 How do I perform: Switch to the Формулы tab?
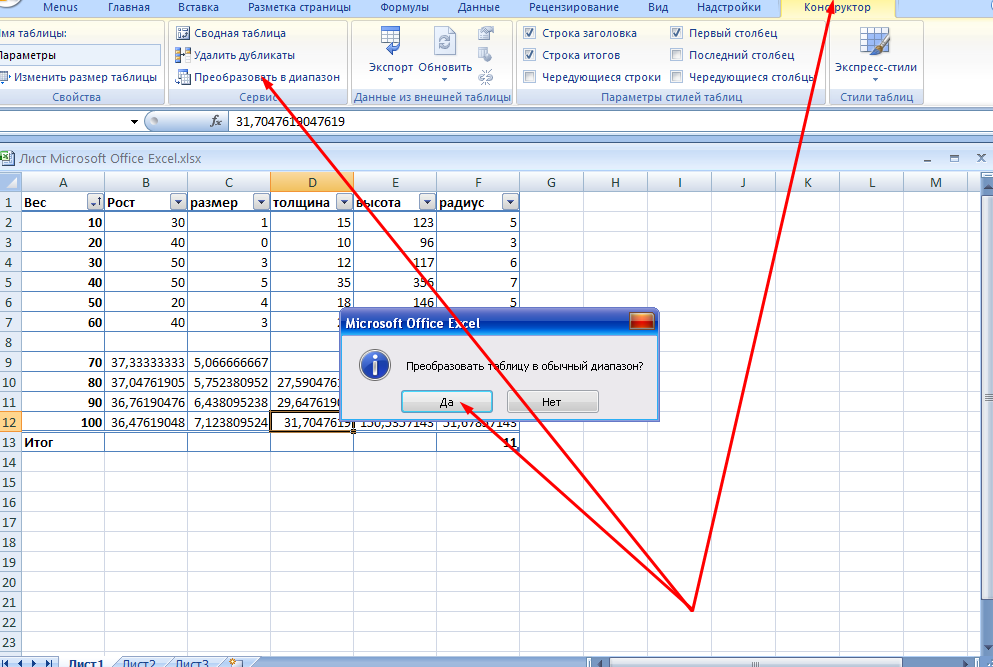[x=404, y=8]
